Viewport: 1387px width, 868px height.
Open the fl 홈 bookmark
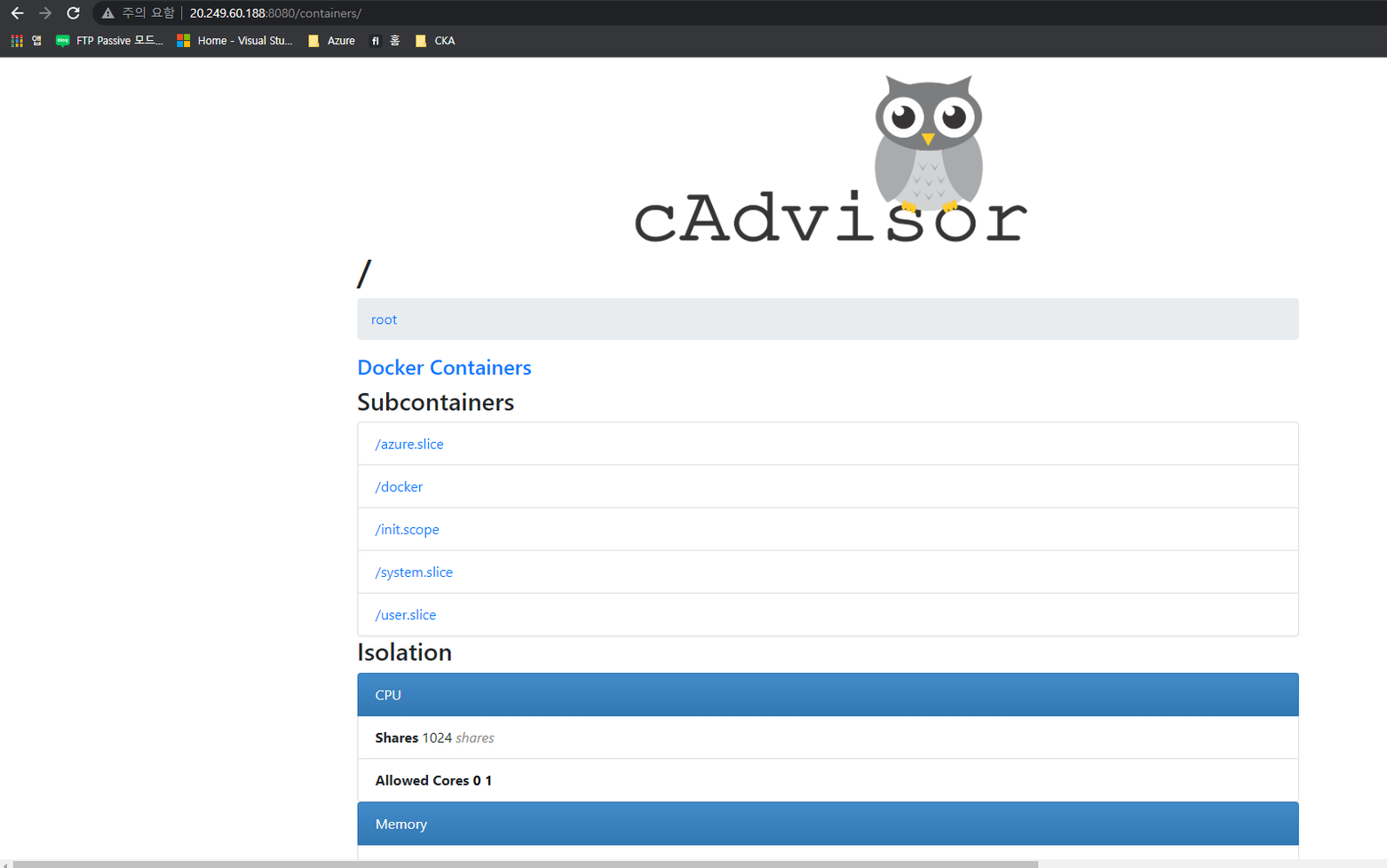[x=385, y=41]
